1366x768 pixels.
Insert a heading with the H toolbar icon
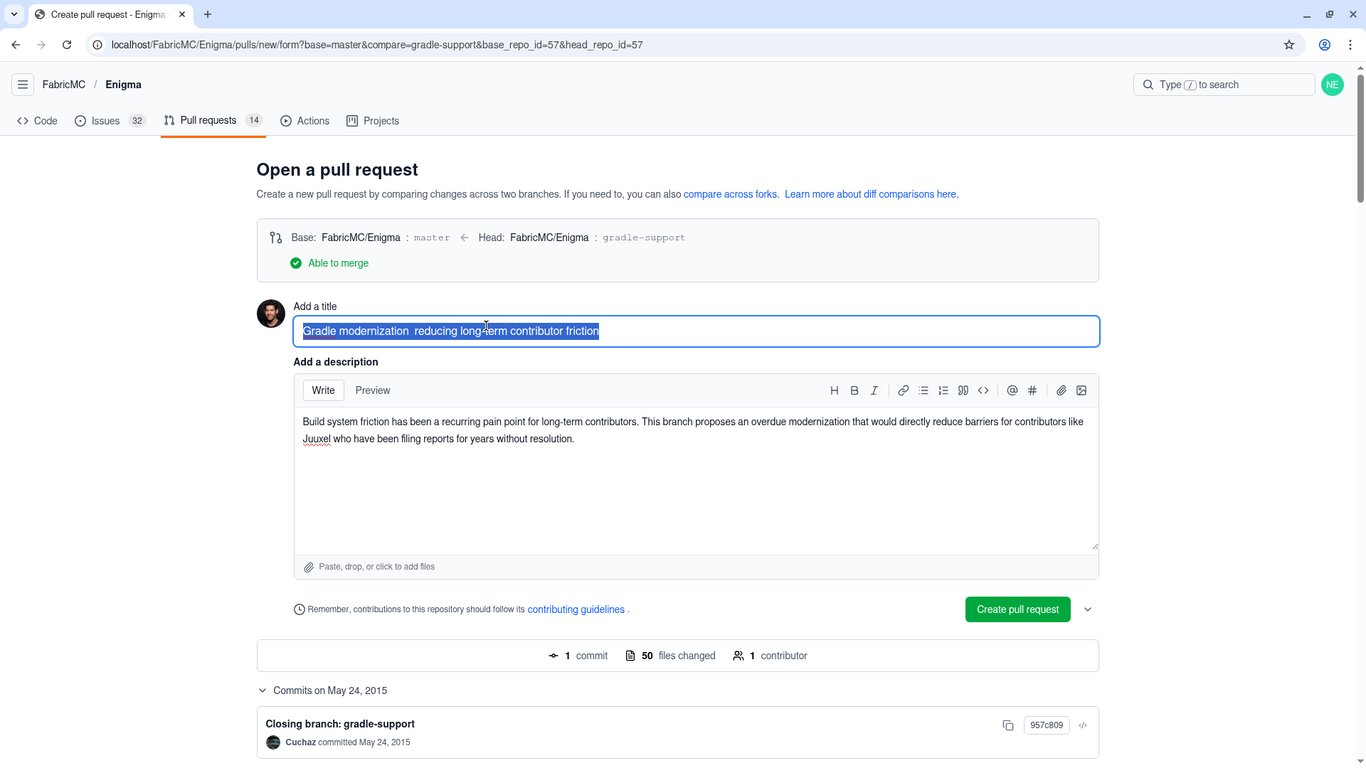834,391
